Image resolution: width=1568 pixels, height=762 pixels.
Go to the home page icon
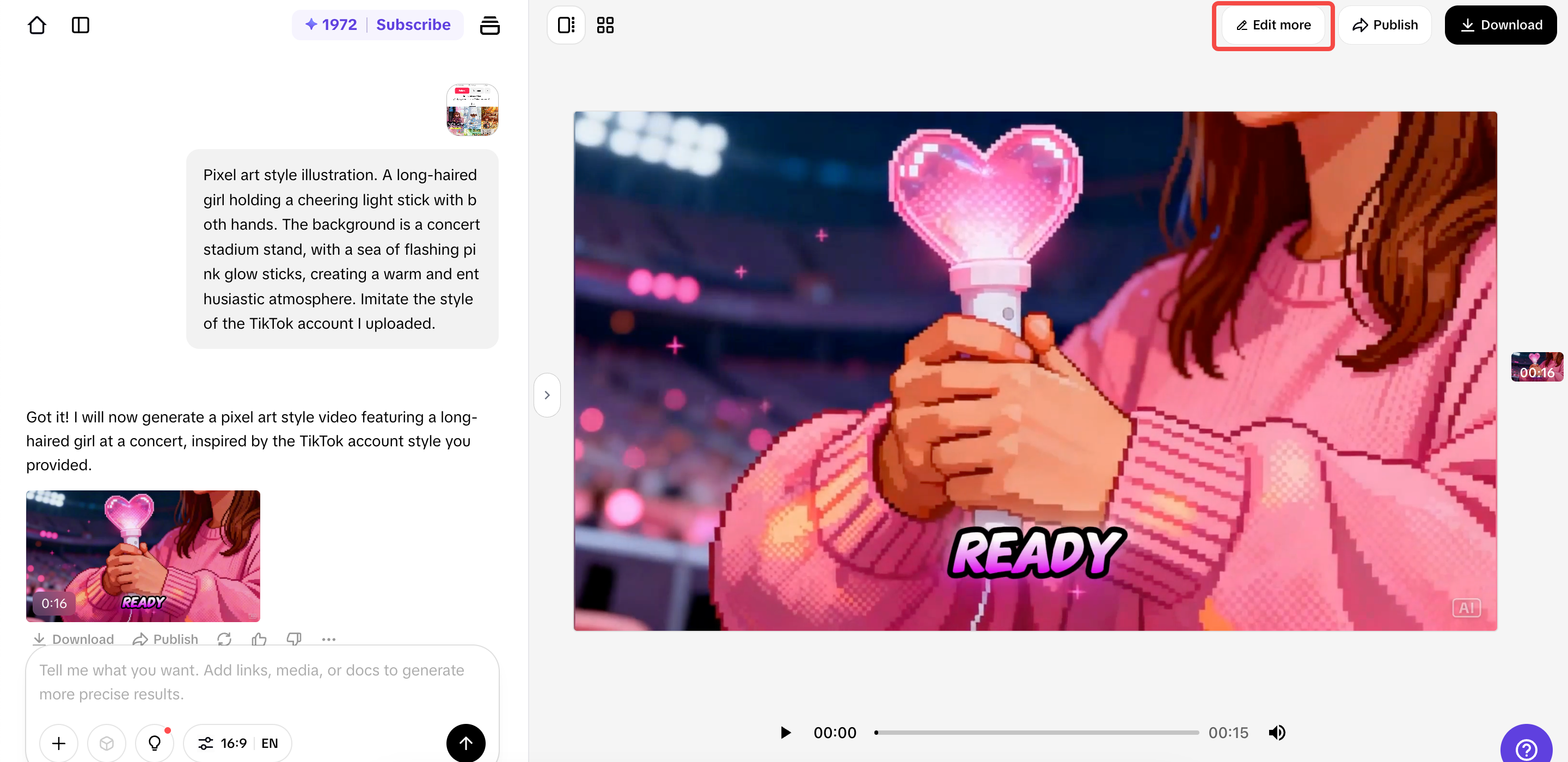pyautogui.click(x=36, y=25)
